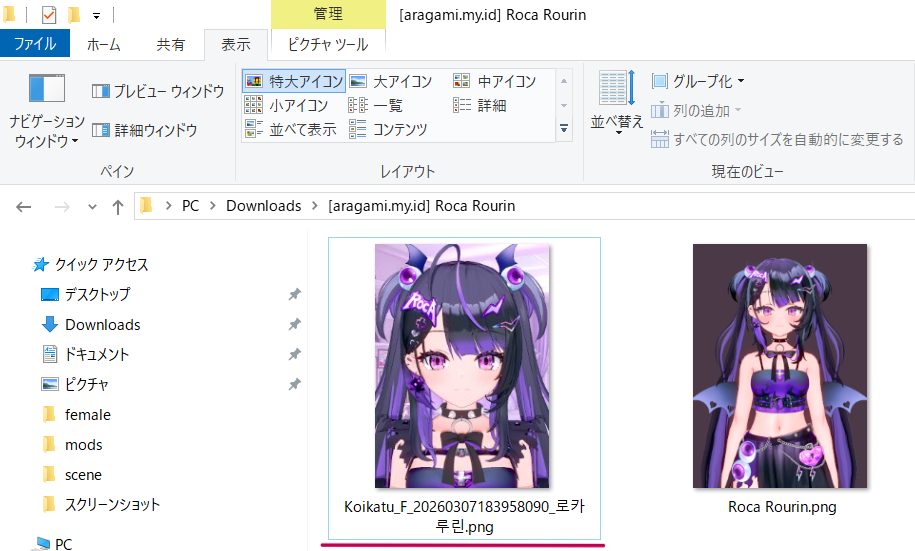Select Tiles (並べて表示) layout
The width and height of the screenshot is (915, 551).
point(291,129)
